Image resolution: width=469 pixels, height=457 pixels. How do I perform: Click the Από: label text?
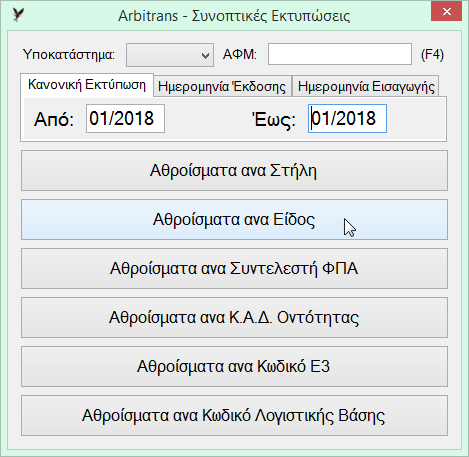coord(54,119)
